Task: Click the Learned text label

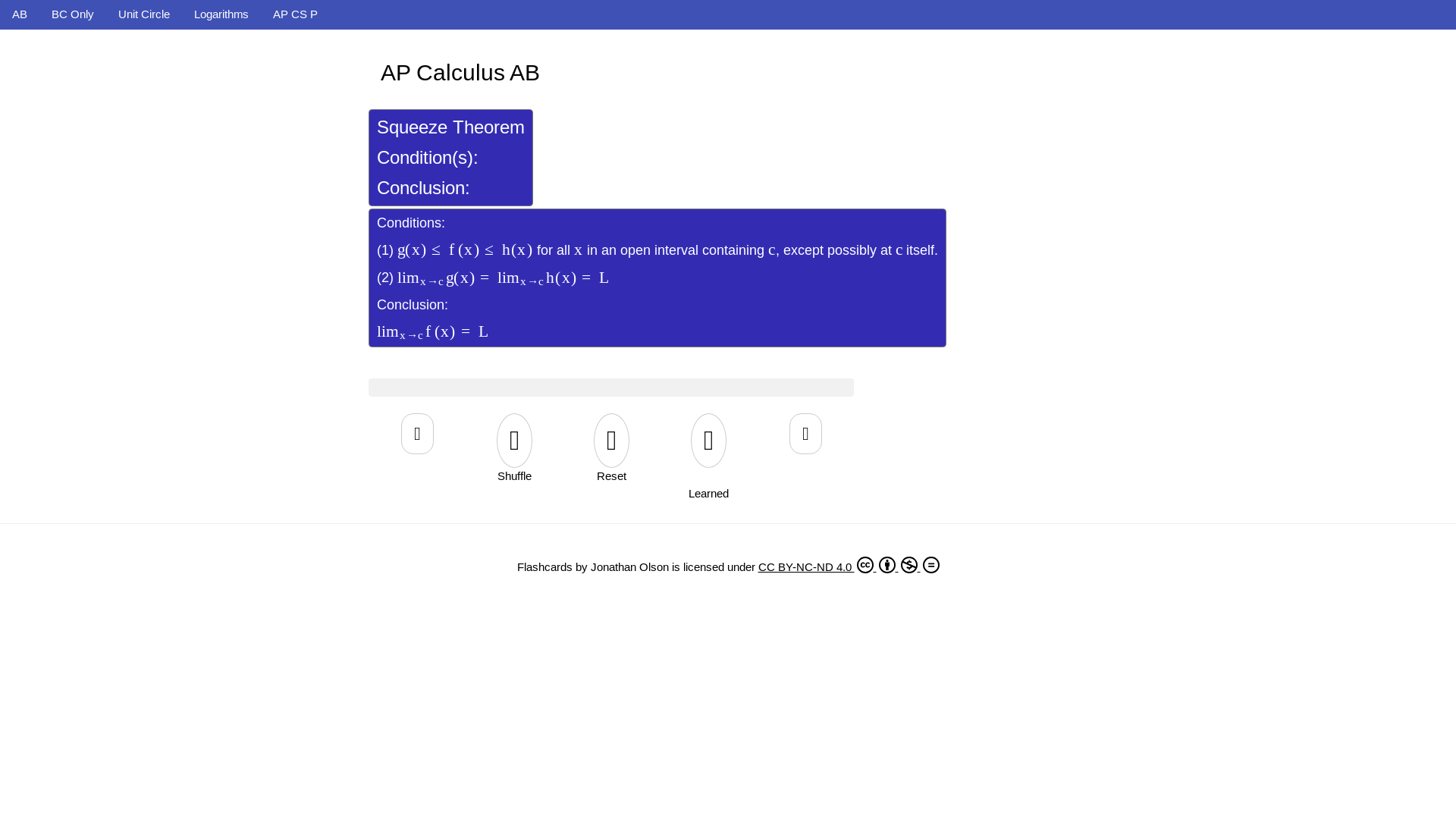Action: pos(708,494)
